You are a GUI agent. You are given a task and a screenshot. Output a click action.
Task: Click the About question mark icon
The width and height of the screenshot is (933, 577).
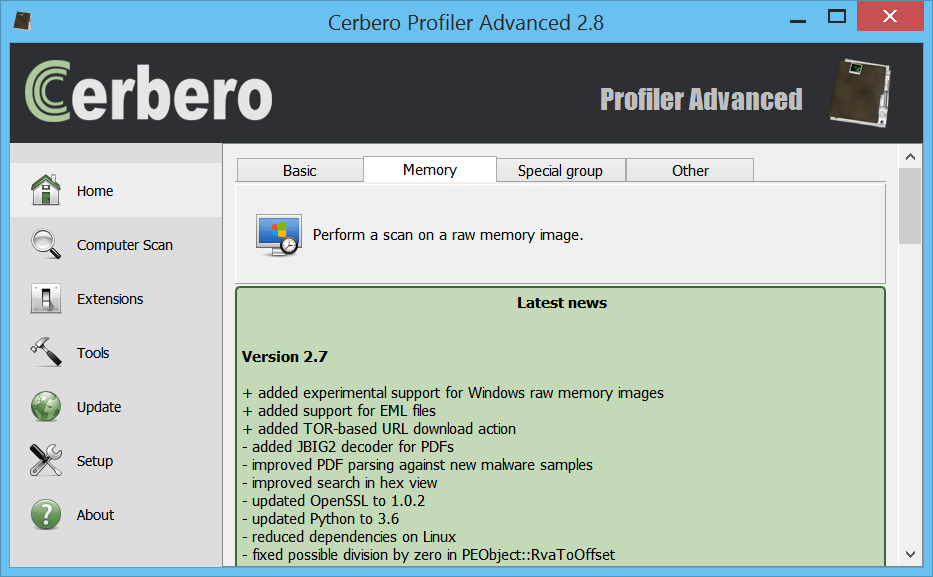point(46,515)
